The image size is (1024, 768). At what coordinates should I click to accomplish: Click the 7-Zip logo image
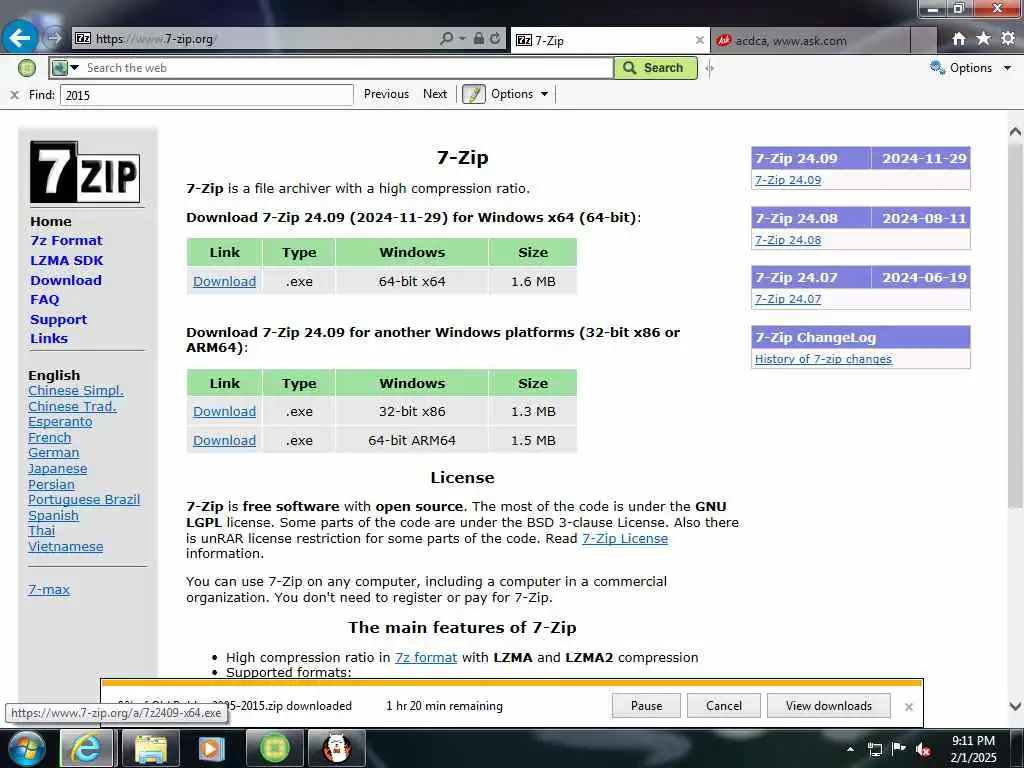tap(85, 172)
